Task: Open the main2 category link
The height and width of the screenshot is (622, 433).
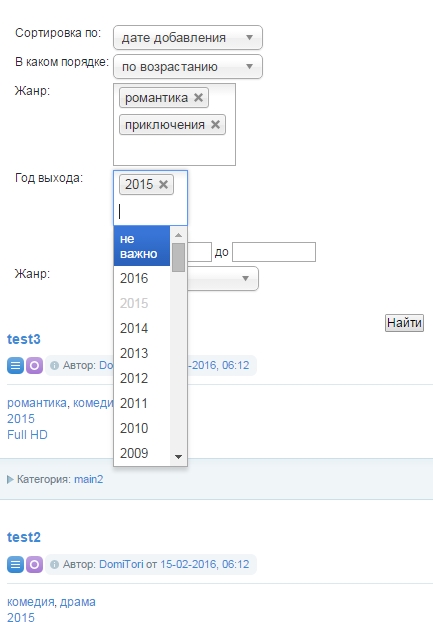Action: pyautogui.click(x=88, y=479)
